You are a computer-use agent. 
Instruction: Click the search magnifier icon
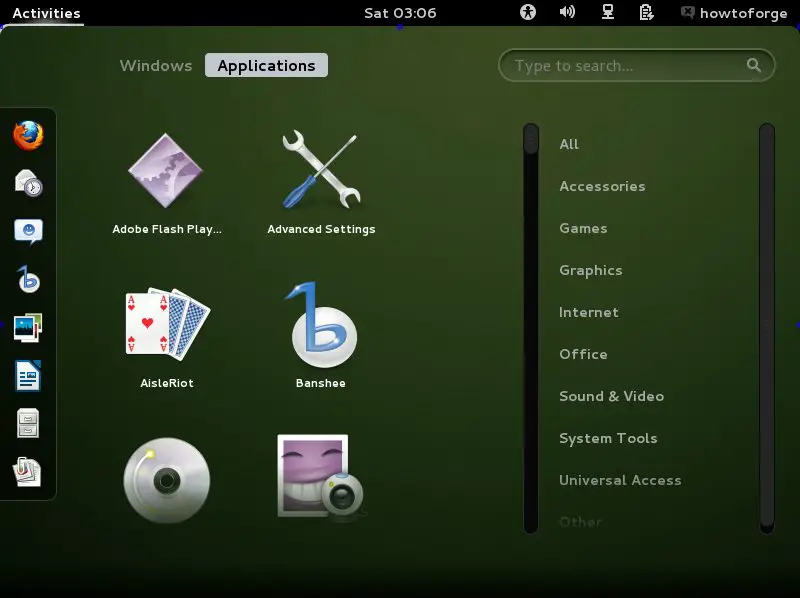pyautogui.click(x=754, y=65)
